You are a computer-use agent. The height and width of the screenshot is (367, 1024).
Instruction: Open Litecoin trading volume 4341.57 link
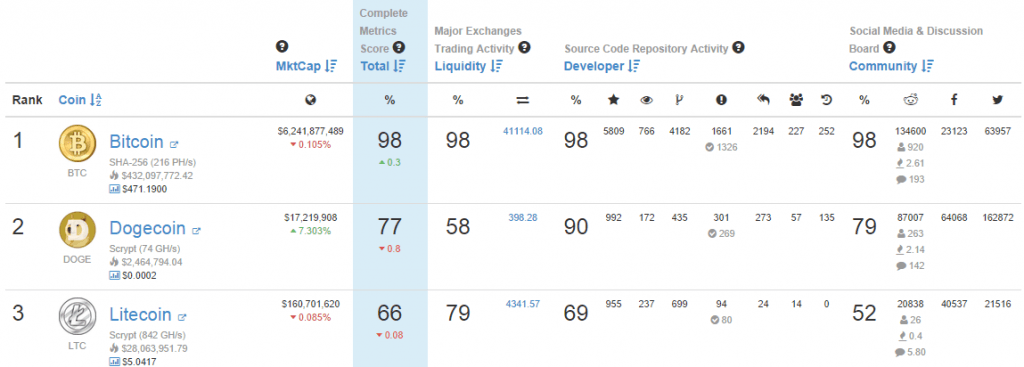coord(522,304)
